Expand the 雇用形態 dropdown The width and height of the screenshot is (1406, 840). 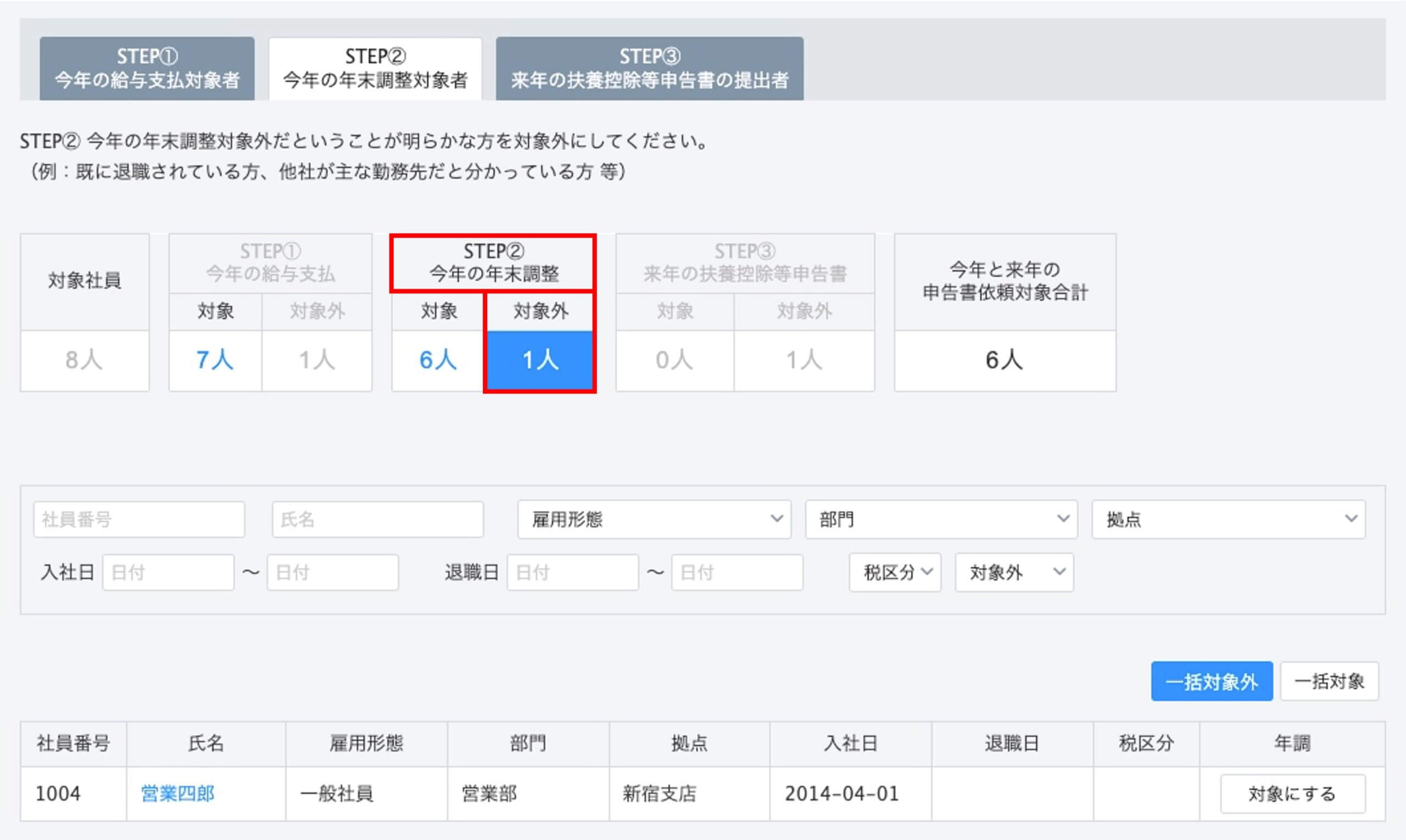[x=654, y=519]
